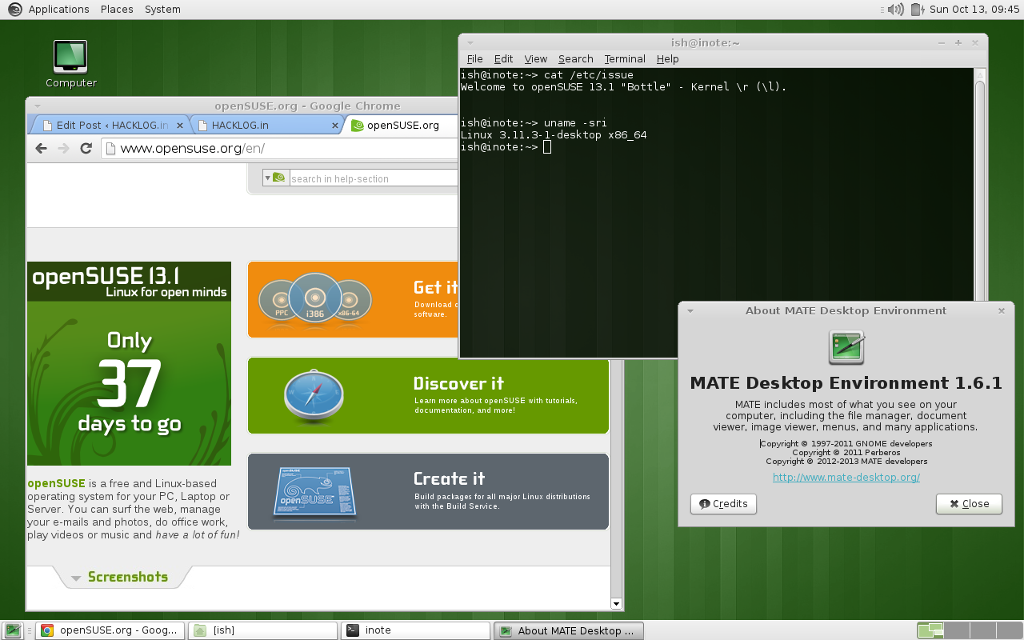This screenshot has width=1024, height=640.
Task: Switch to the Edit Post HACKLOG.in tab
Action: tap(110, 125)
